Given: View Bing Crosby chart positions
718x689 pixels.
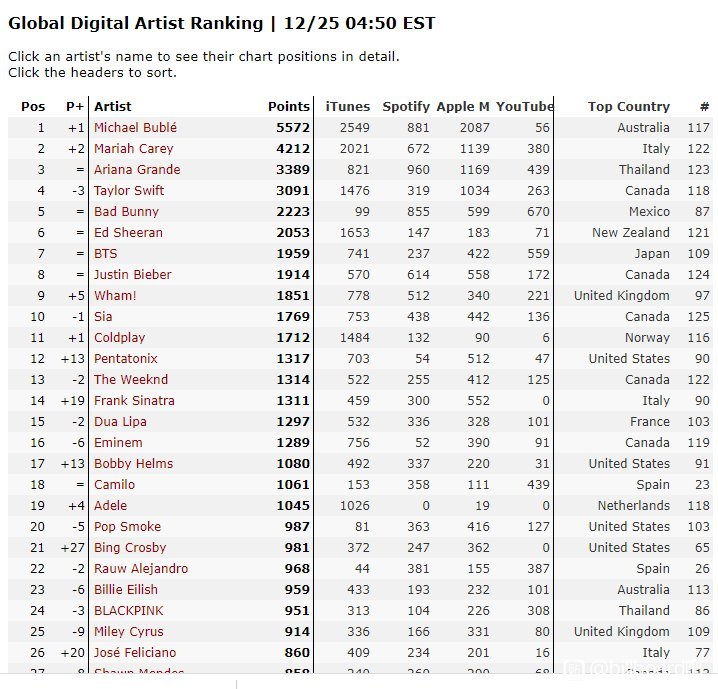Looking at the screenshot, I should (130, 548).
